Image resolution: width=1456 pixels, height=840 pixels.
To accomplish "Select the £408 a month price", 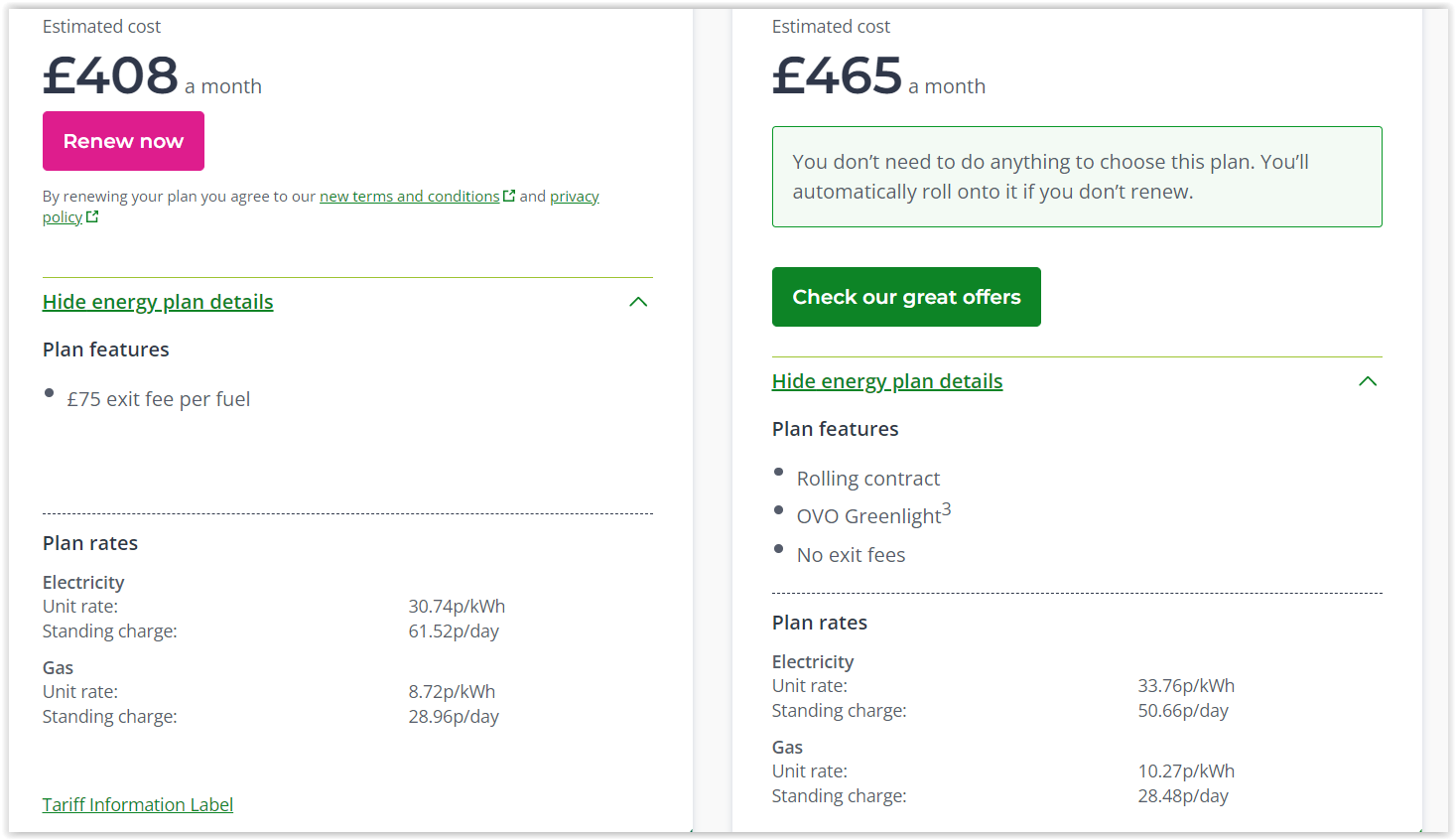I will click(x=152, y=76).
